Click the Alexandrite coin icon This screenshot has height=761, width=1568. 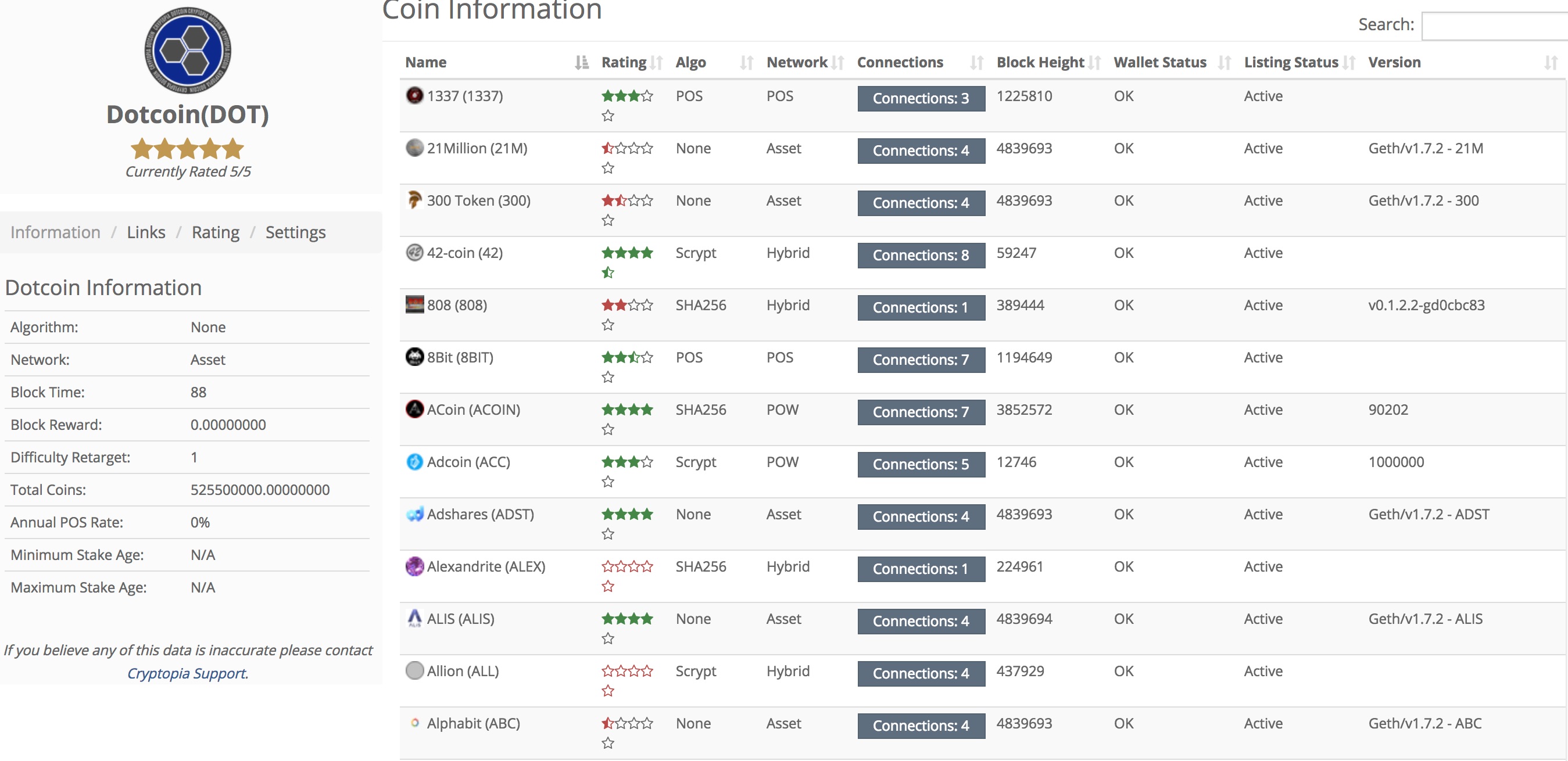414,566
